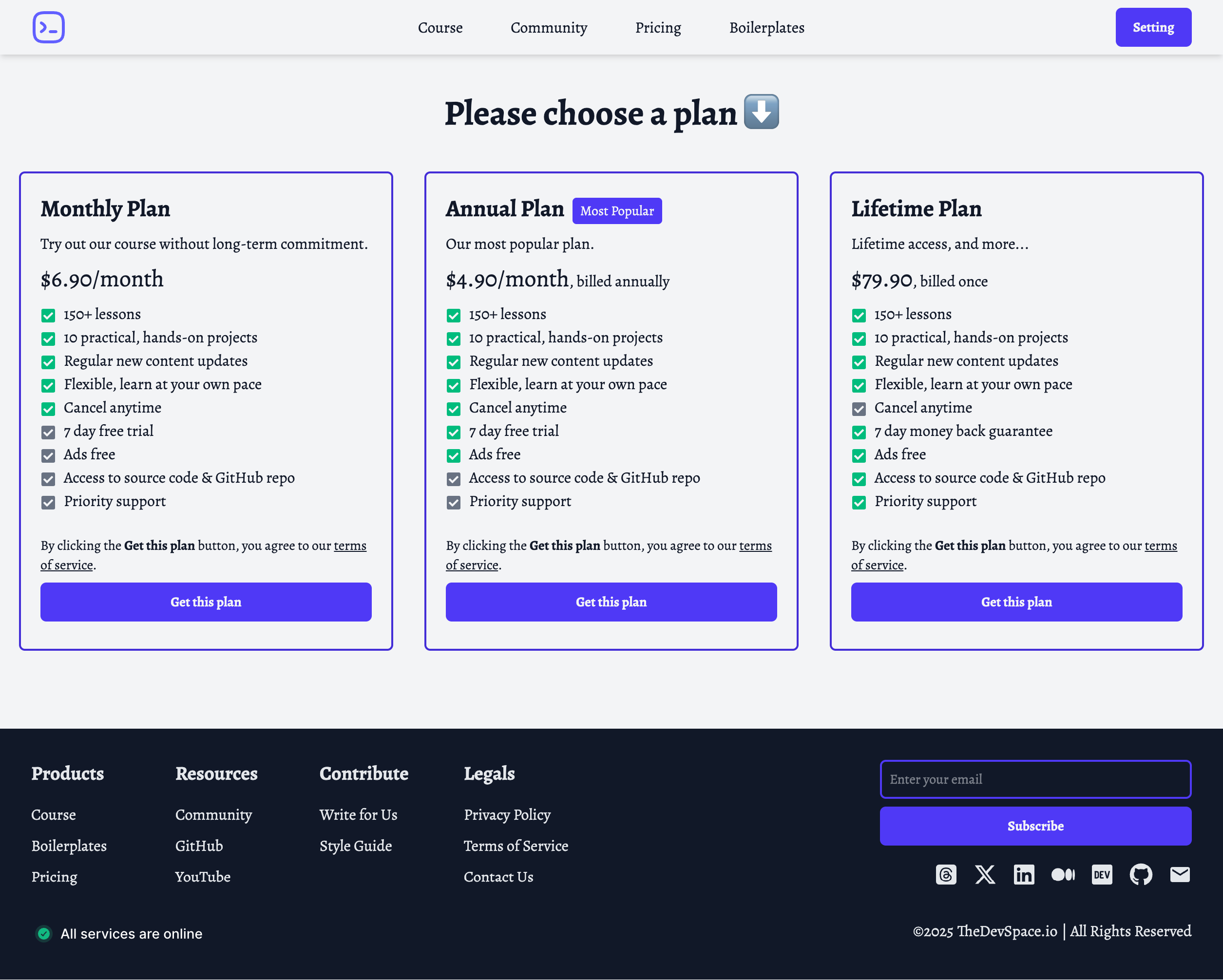
Task: Open the LinkedIn icon in footer
Action: (x=1024, y=874)
